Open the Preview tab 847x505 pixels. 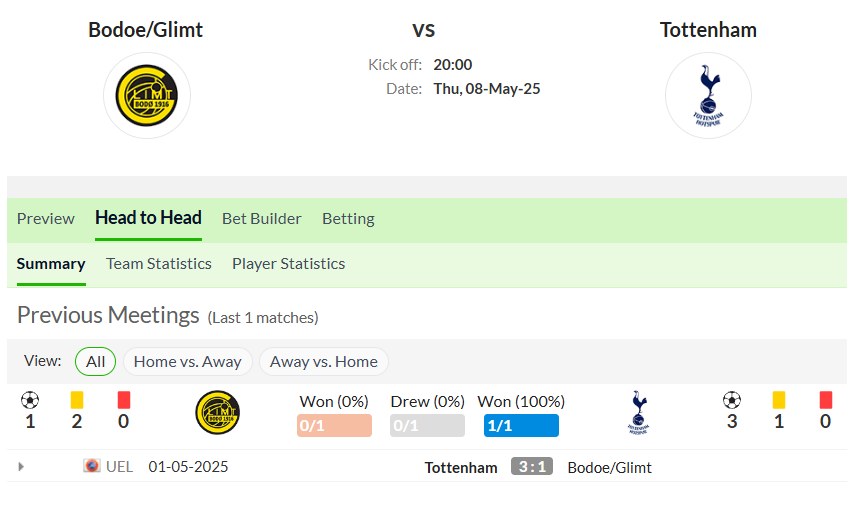tap(45, 219)
